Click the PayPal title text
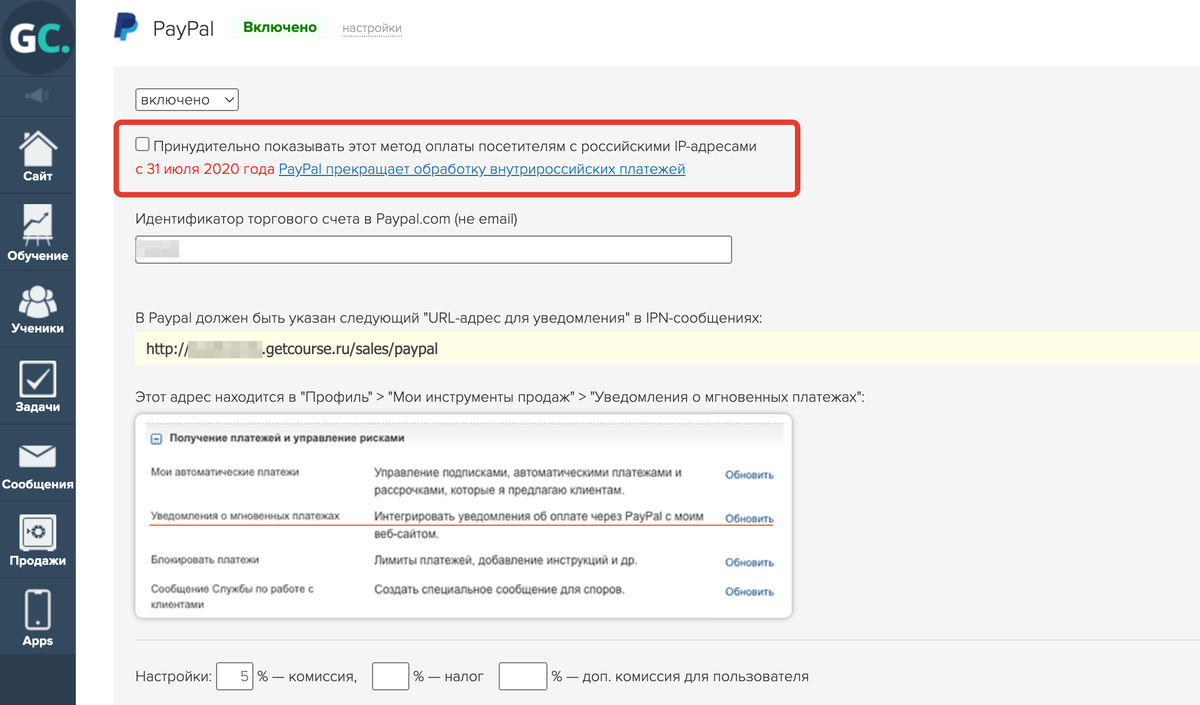Image resolution: width=1200 pixels, height=705 pixels. click(183, 28)
